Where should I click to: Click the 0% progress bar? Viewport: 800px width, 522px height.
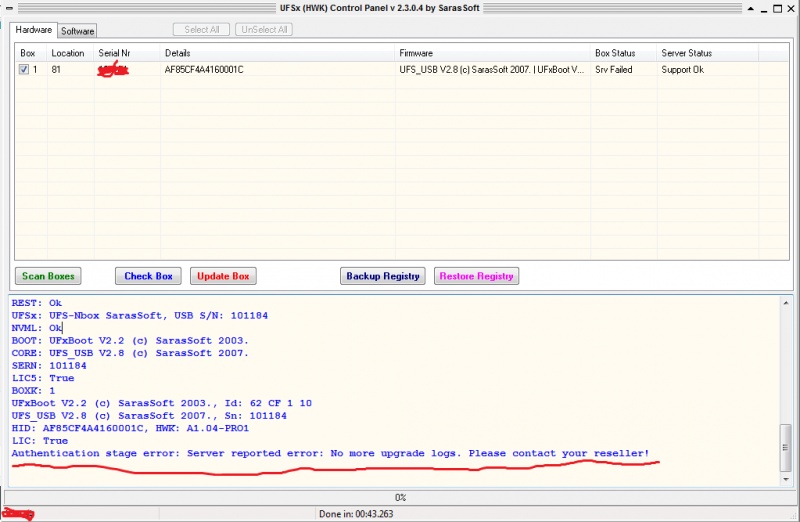pos(399,497)
